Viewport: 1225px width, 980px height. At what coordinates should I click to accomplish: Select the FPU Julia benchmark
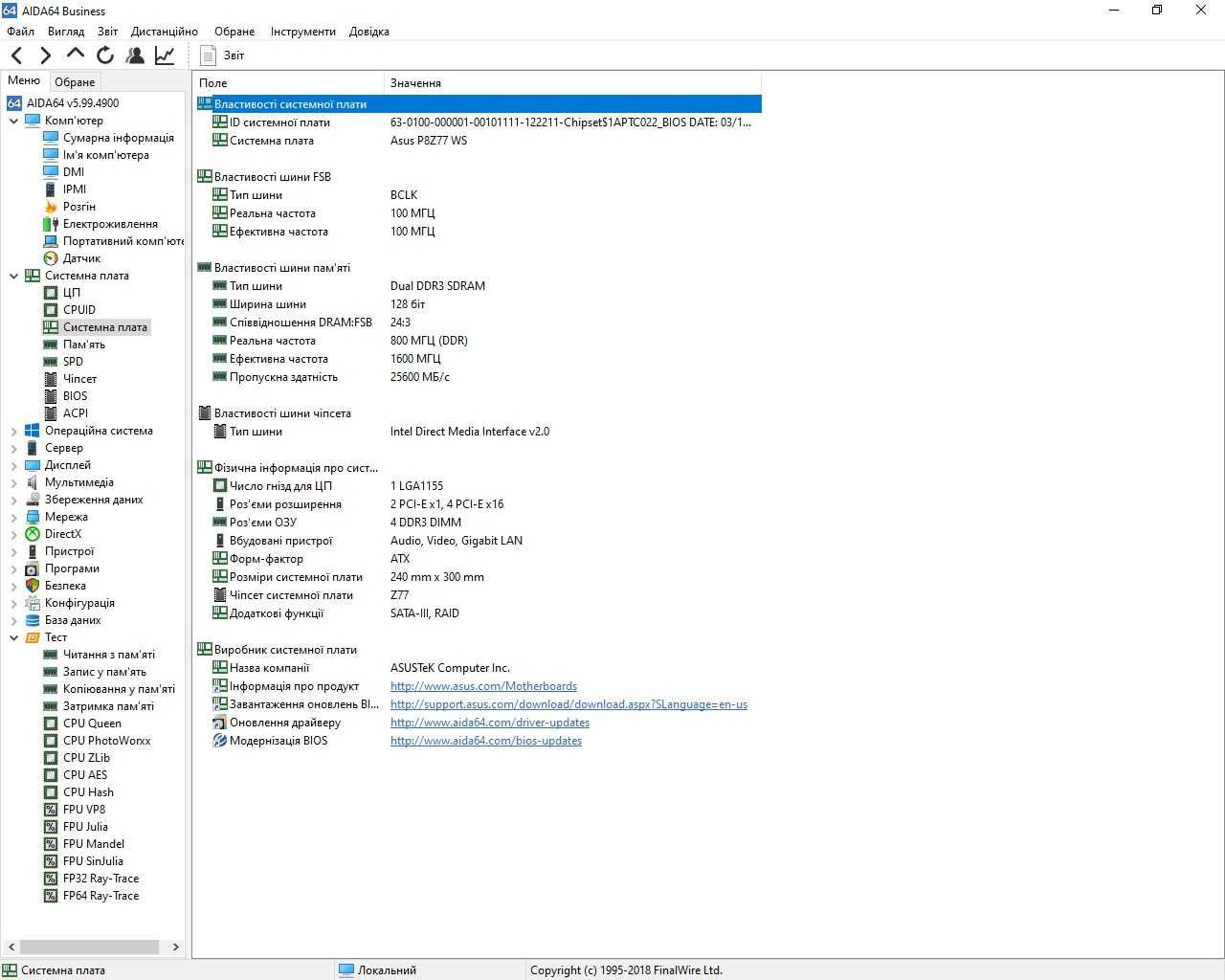pyautogui.click(x=76, y=826)
